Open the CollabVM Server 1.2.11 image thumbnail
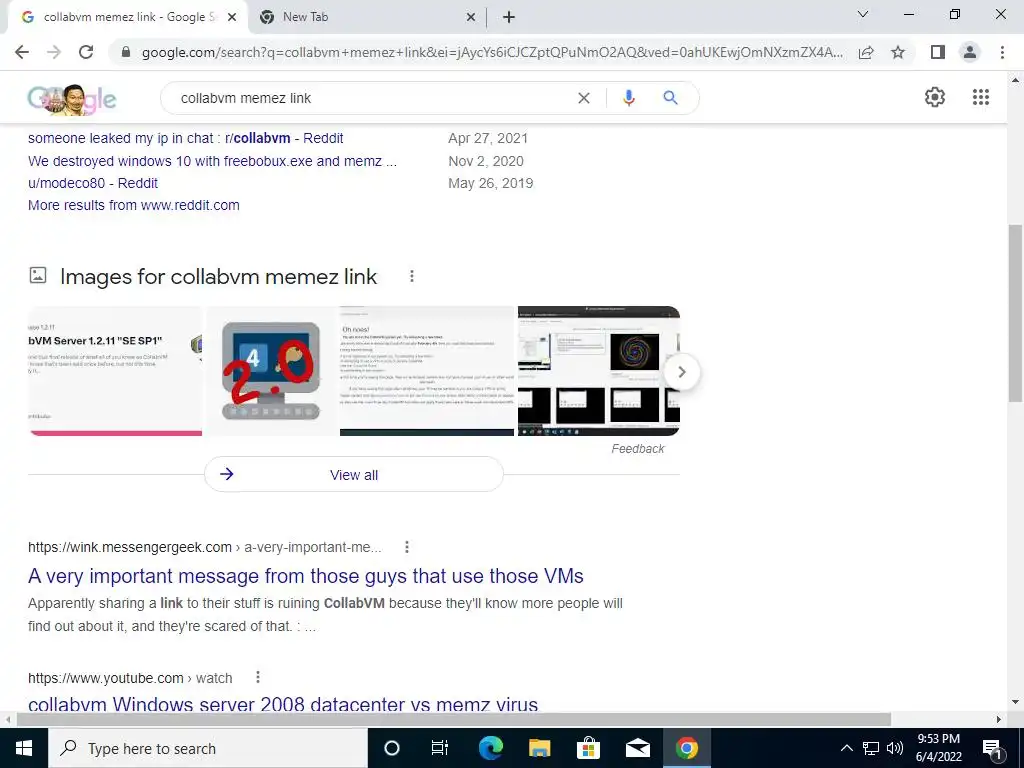The width and height of the screenshot is (1024, 768). [115, 371]
